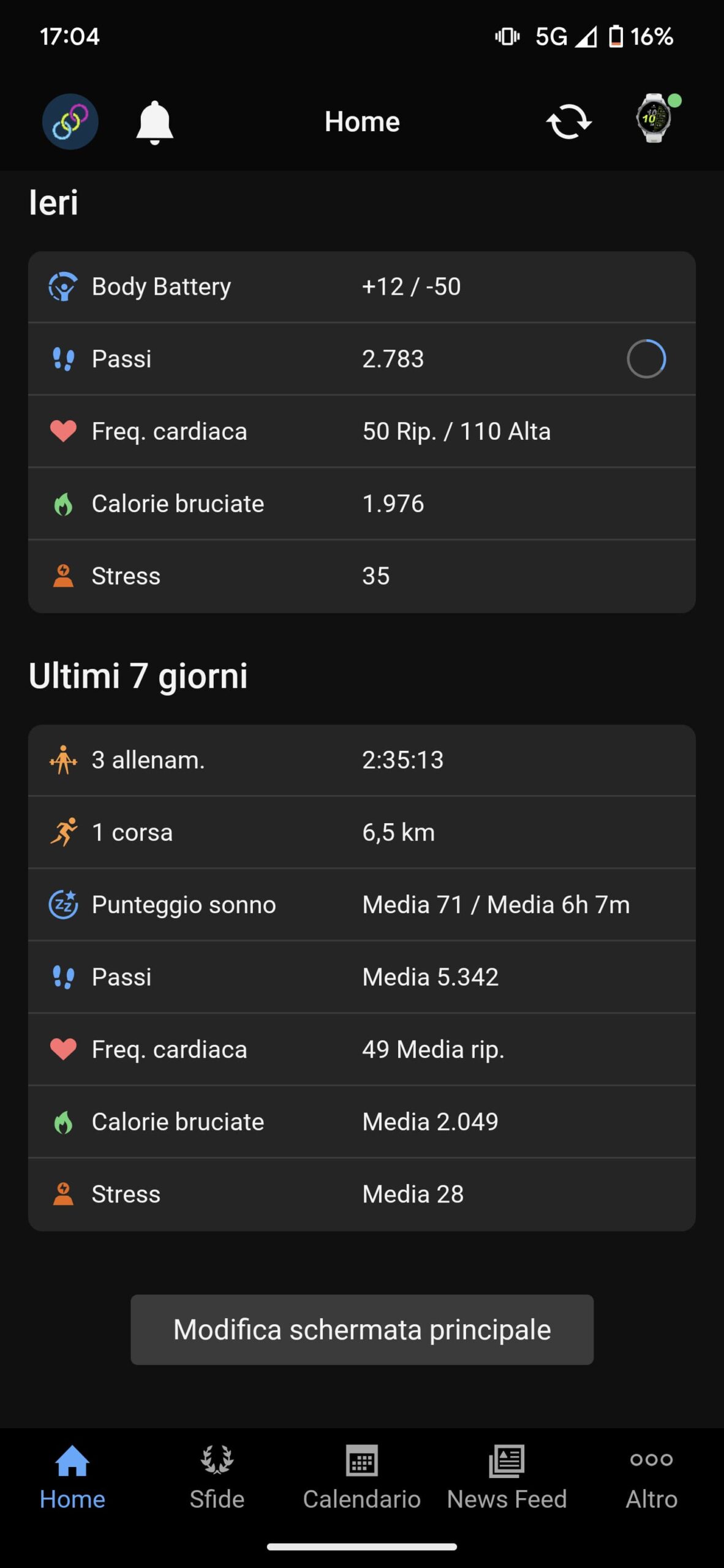
Task: Tap the flame icon in Ultimi 7 giorni
Action: click(x=63, y=1122)
